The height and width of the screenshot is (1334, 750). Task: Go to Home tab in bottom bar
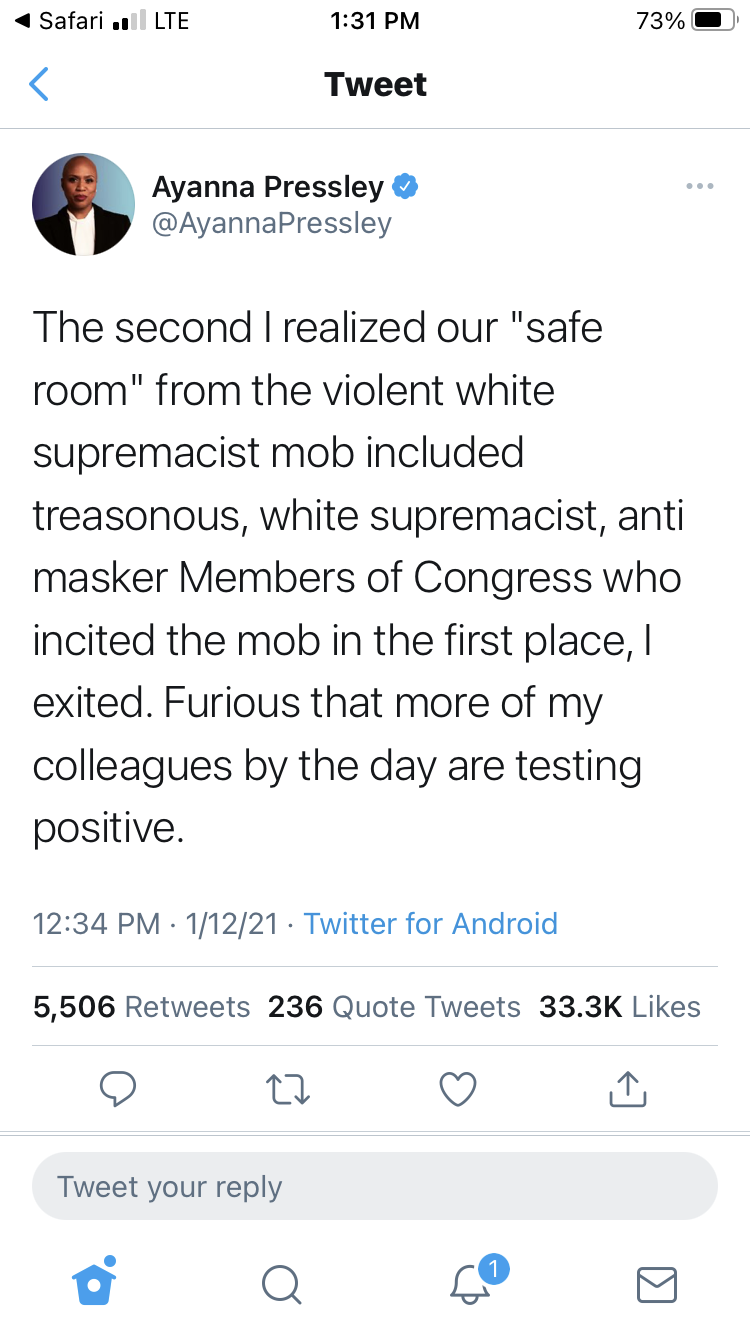pos(95,1282)
